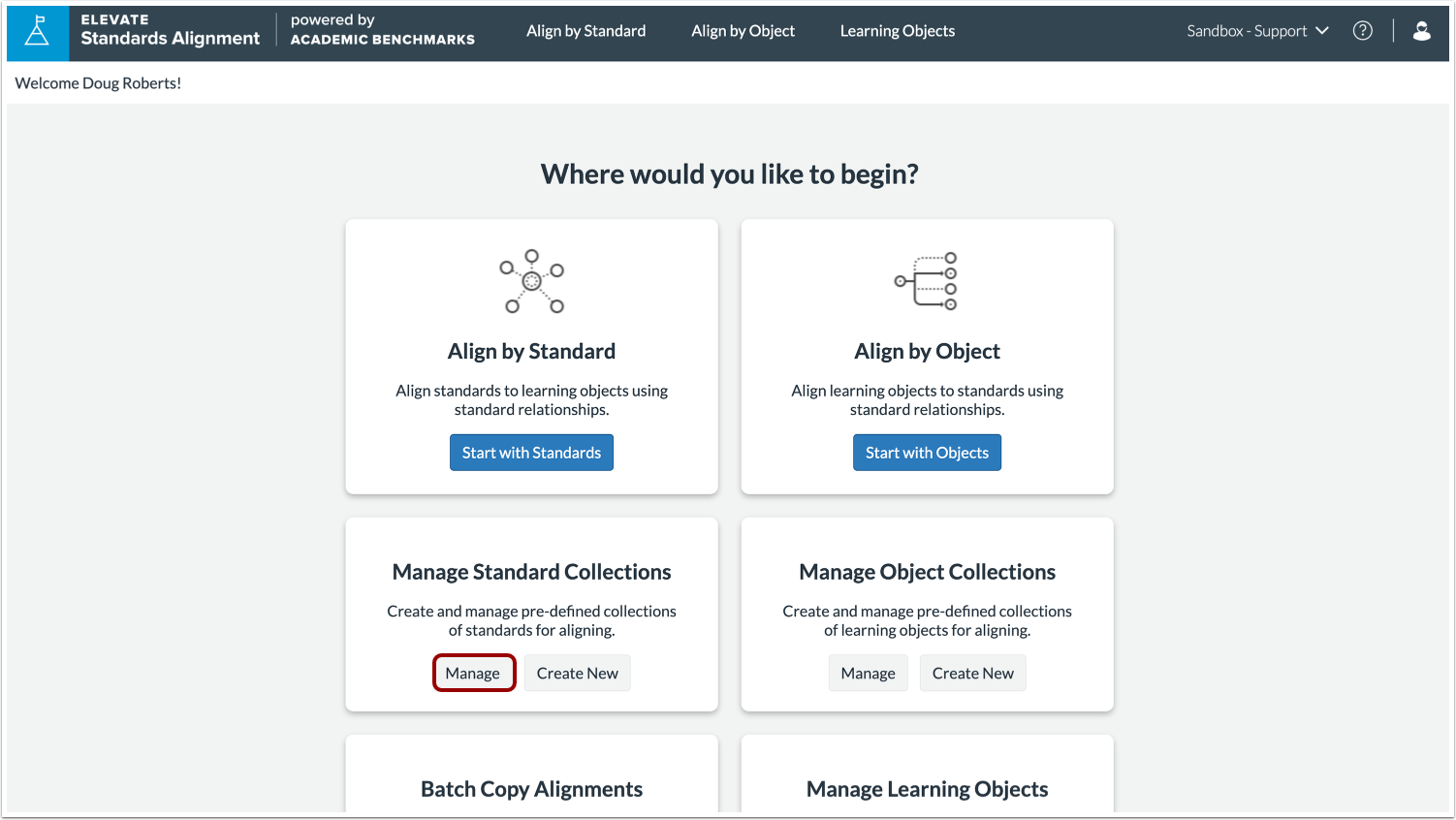
Task: Open the Batch Copy Alignments card
Action: [x=531, y=788]
